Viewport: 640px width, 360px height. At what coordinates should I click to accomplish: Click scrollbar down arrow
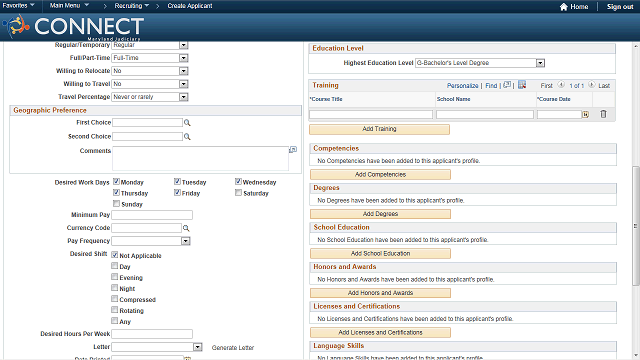pyautogui.click(x=636, y=356)
